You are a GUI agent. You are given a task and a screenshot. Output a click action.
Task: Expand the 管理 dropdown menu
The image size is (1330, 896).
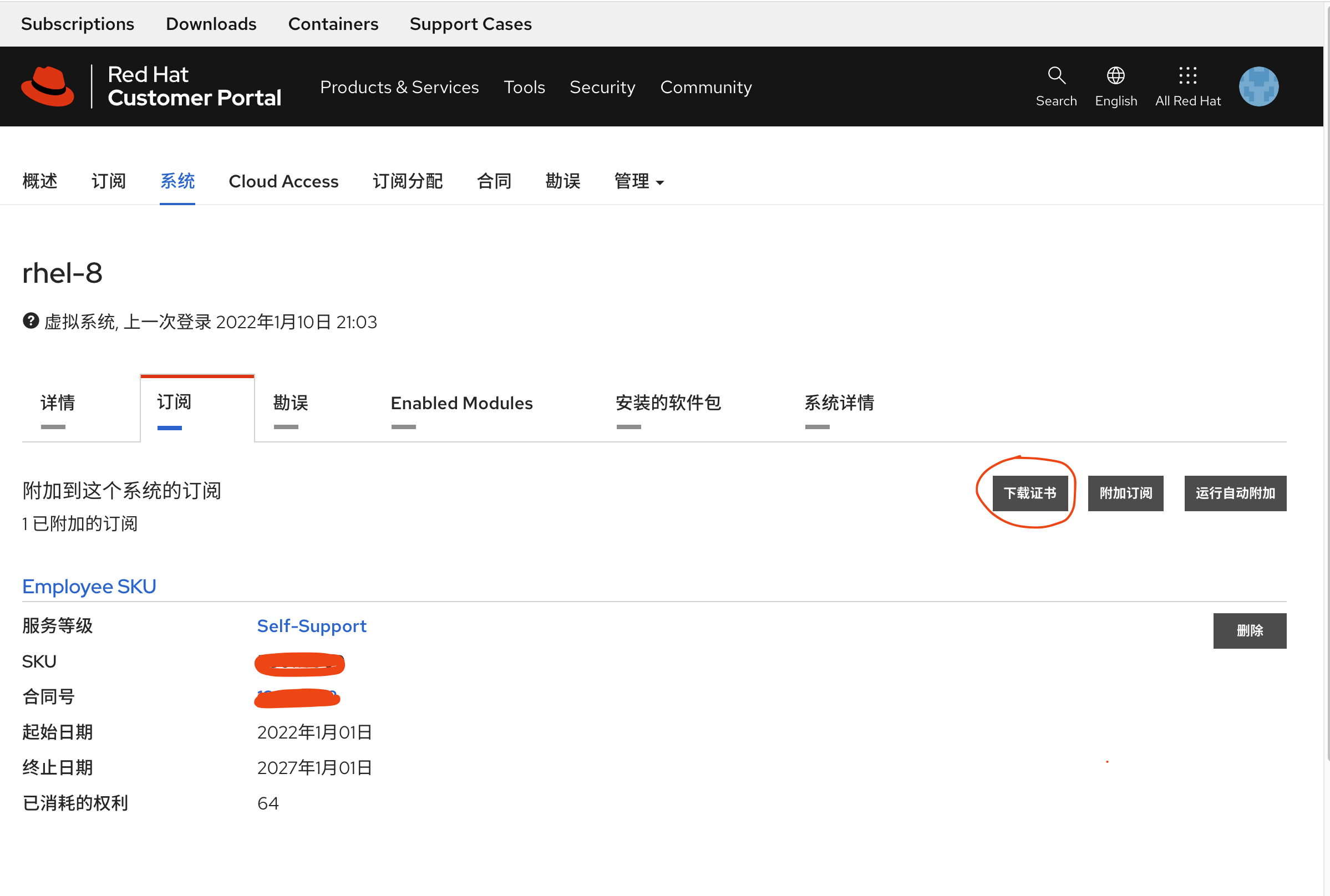tap(638, 182)
